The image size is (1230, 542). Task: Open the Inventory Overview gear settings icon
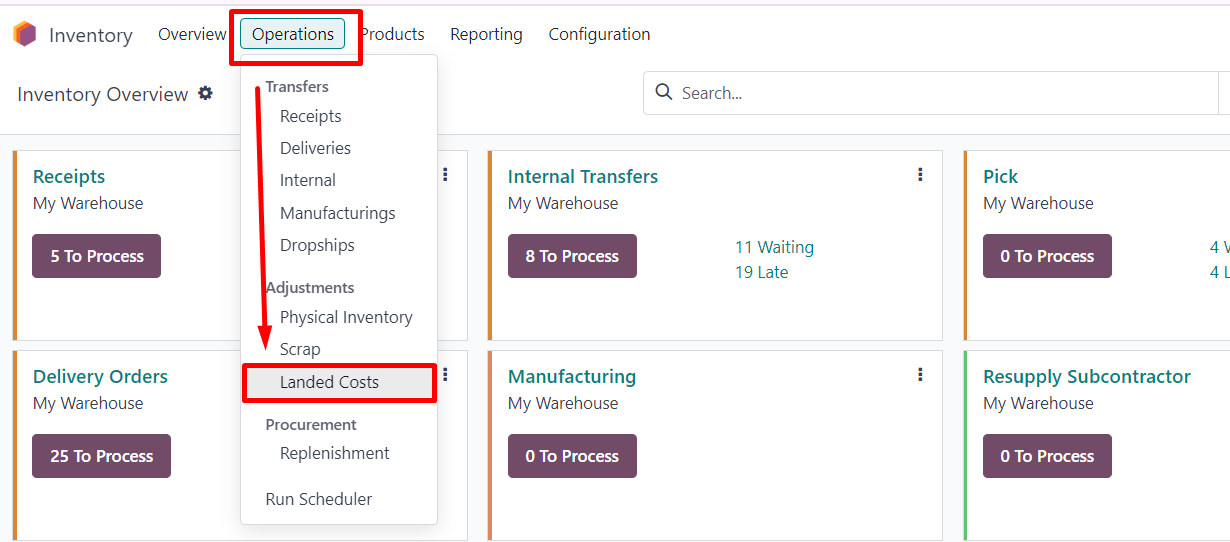pos(205,93)
